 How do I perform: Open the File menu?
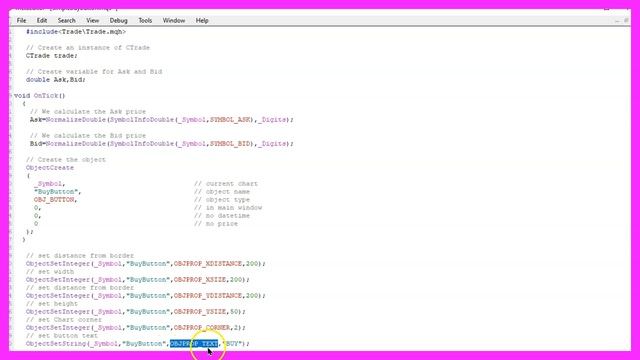pos(21,20)
